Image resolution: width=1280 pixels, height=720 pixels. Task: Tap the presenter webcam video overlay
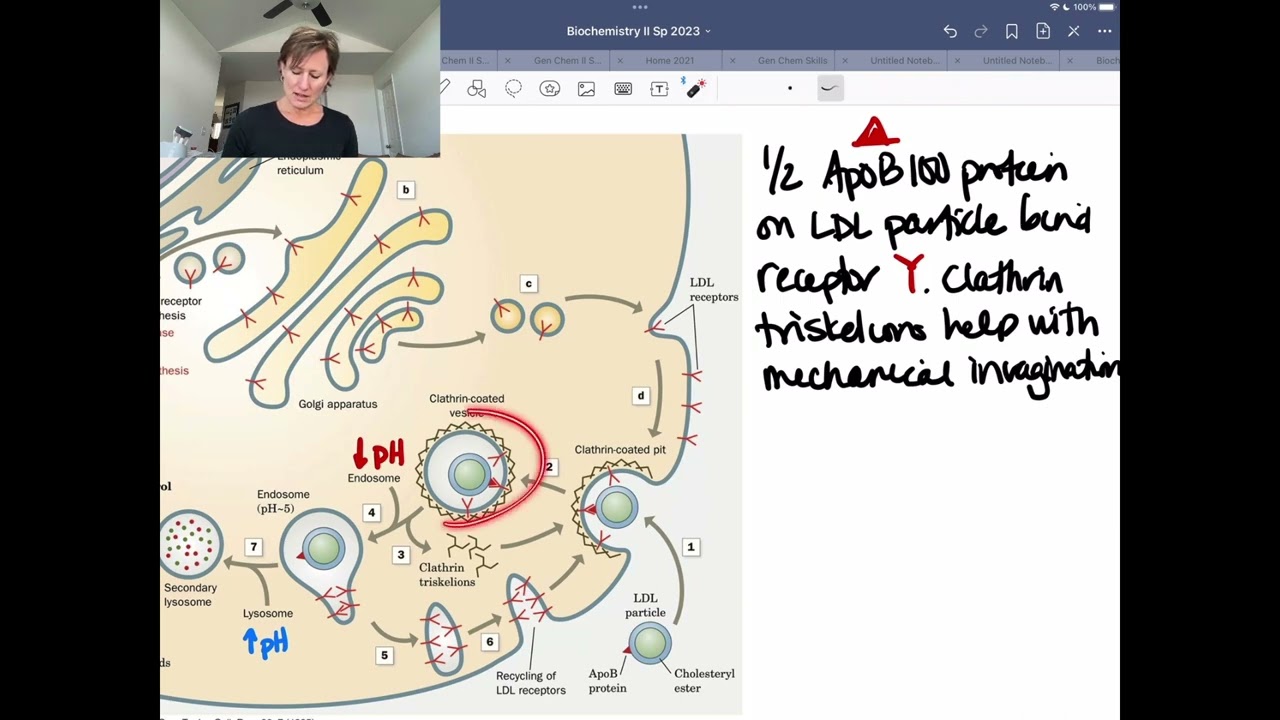[x=300, y=79]
